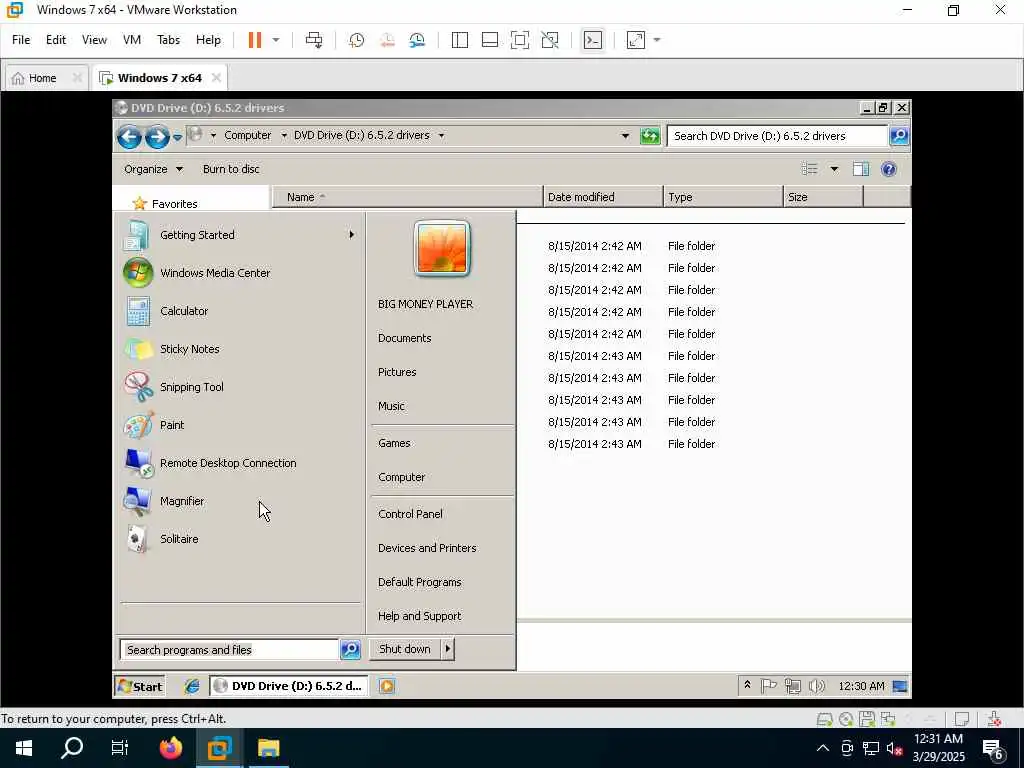Viewport: 1024px width, 768px height.
Task: Pause the virtual machine from the VMware toolbar
Action: point(255,40)
